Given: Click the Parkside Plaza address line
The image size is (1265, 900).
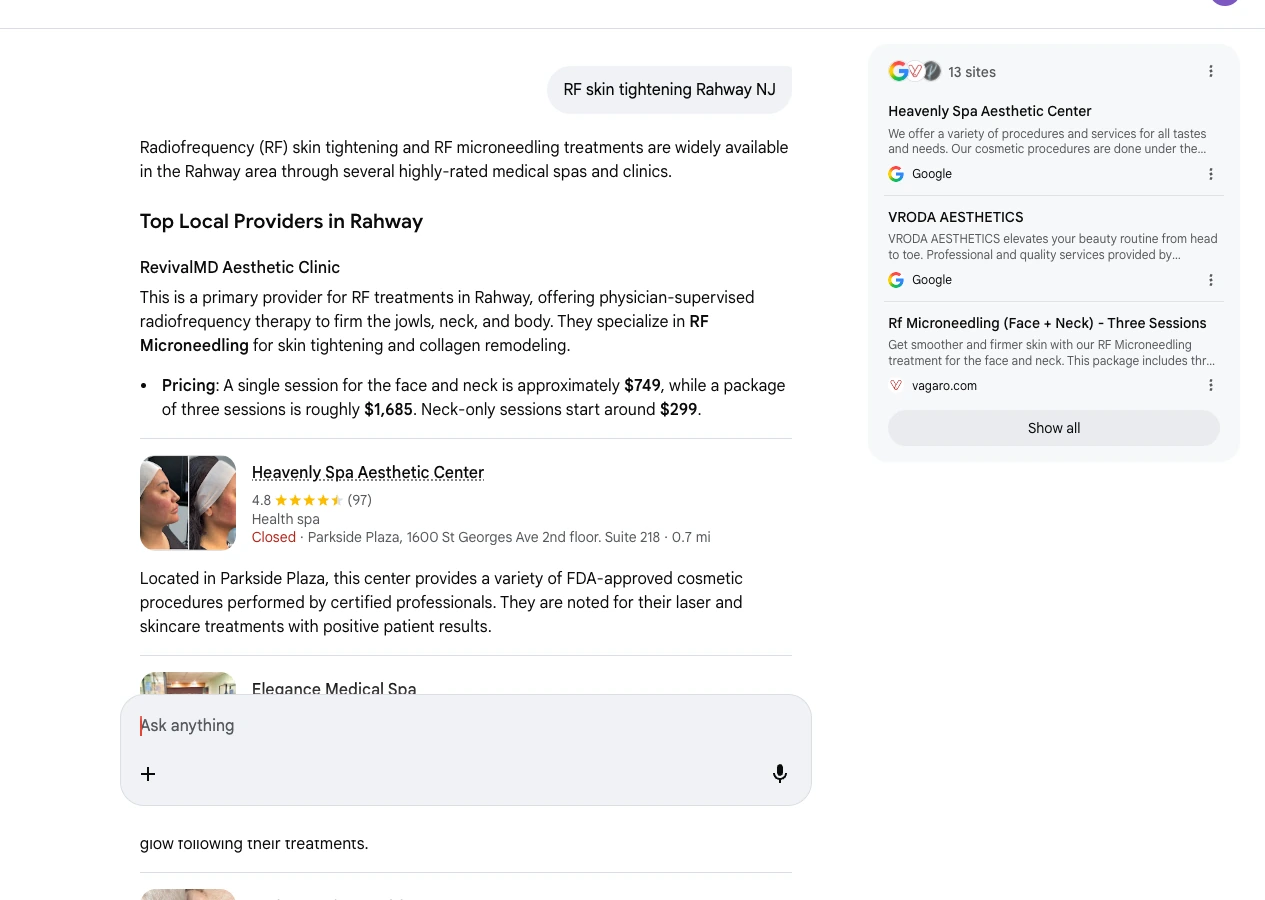Looking at the screenshot, I should pyautogui.click(x=509, y=537).
